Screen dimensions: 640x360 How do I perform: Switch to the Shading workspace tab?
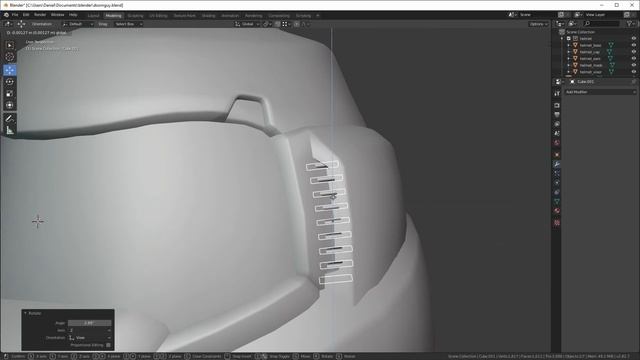(x=209, y=16)
